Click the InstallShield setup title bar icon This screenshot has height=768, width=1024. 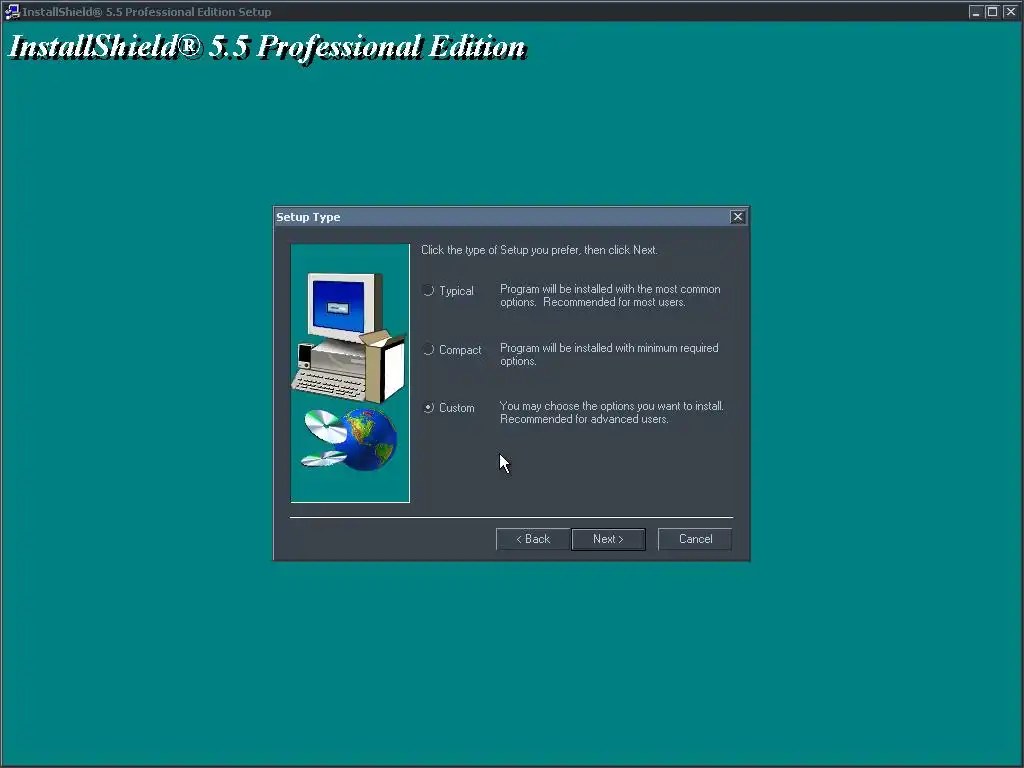point(12,11)
